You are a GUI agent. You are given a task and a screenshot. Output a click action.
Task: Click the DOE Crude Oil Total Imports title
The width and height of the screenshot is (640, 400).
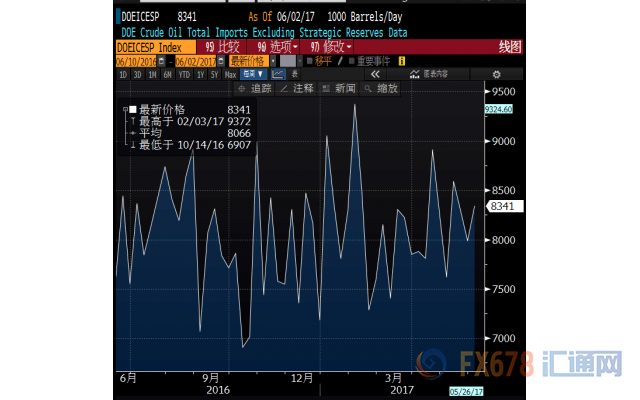pos(264,33)
